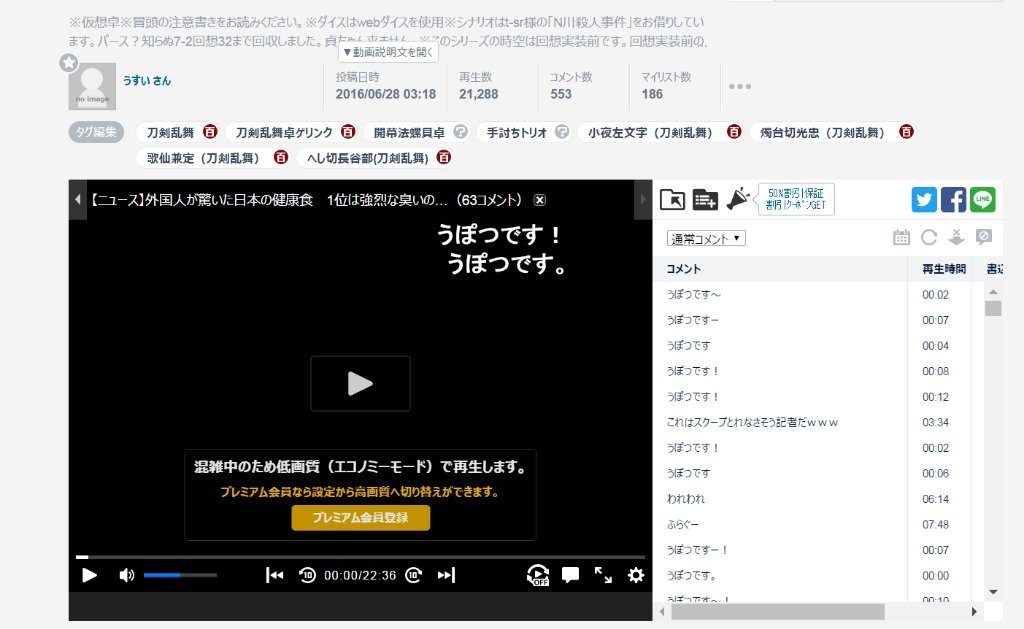Screen dimensions: 1024x629
Task: Click the megaphone promotion icon
Action: (738, 199)
